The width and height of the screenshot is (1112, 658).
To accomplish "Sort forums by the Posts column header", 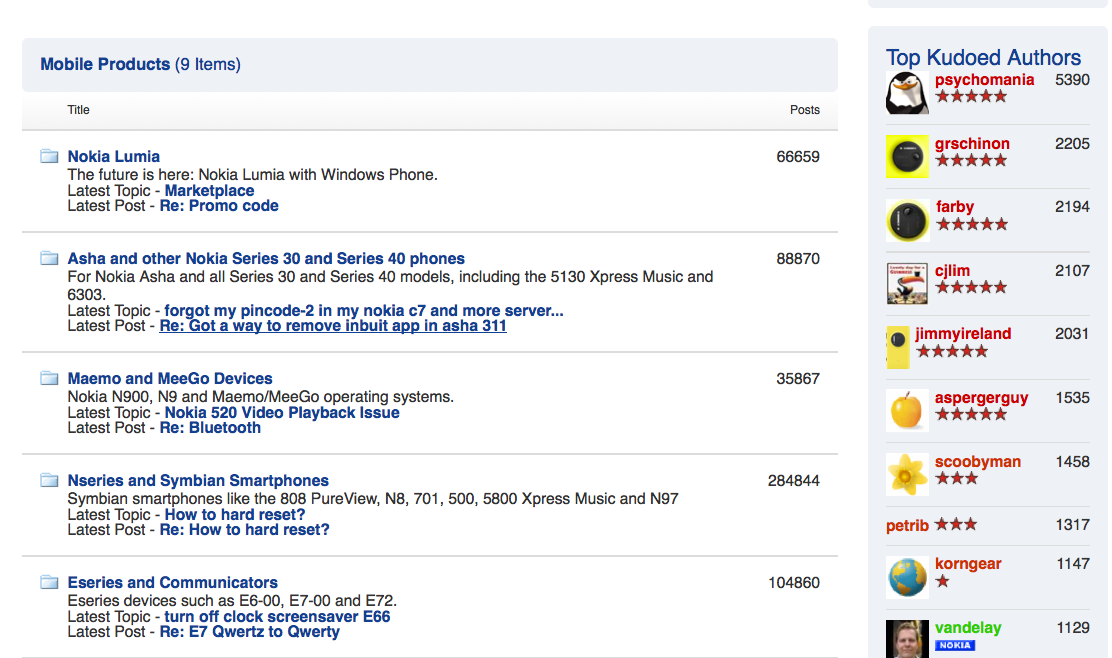I will (x=805, y=110).
